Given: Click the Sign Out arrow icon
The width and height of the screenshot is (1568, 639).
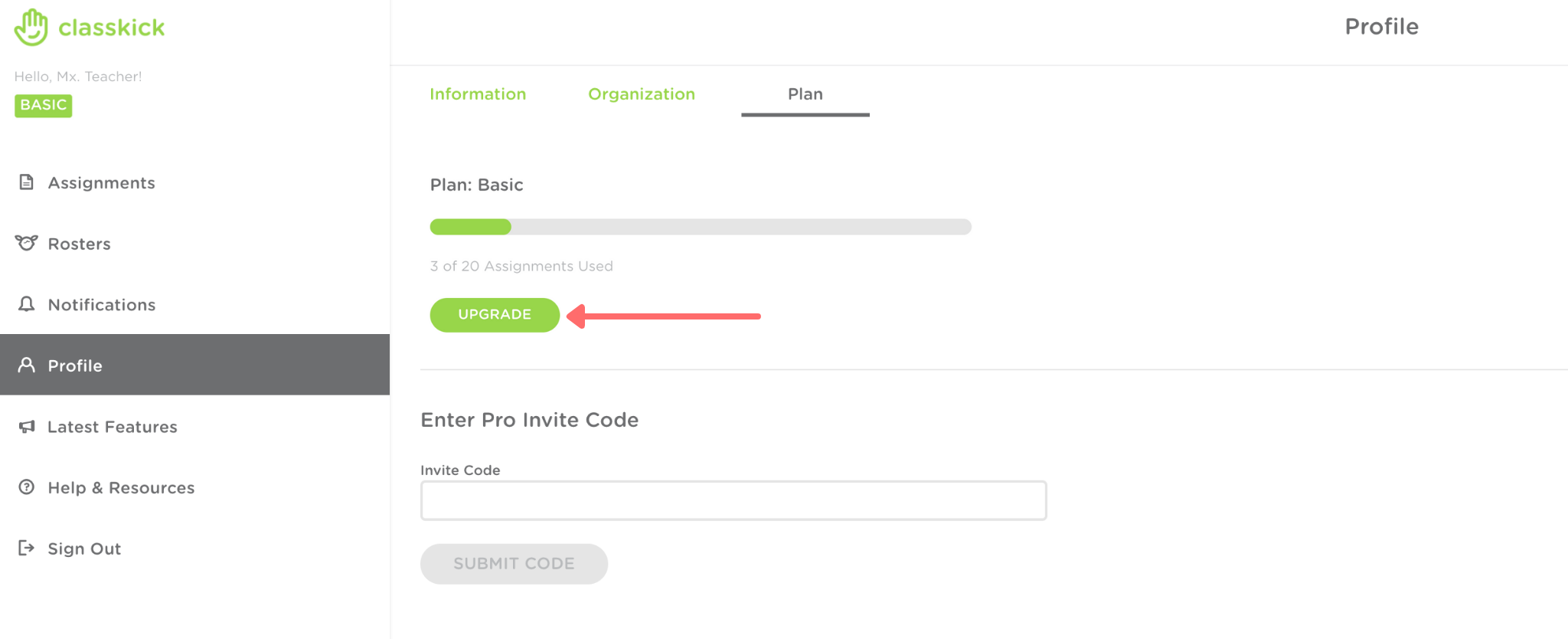Looking at the screenshot, I should (27, 548).
